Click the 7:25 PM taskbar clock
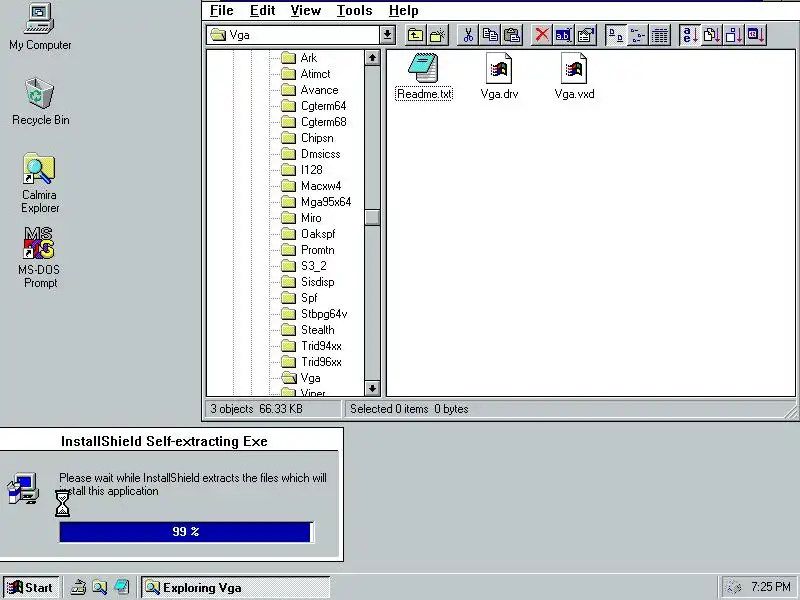This screenshot has height=600, width=800. [770, 587]
